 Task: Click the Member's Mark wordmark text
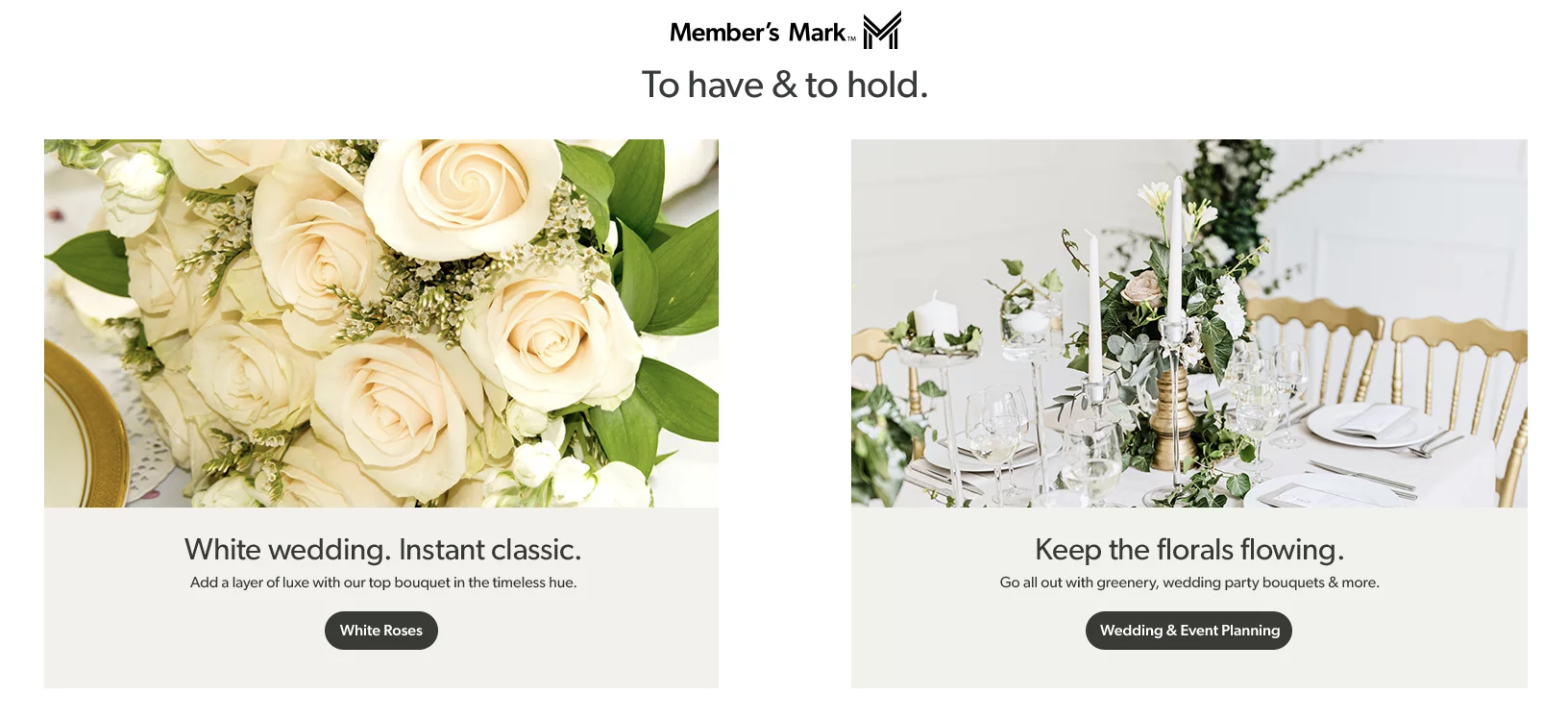point(757,32)
